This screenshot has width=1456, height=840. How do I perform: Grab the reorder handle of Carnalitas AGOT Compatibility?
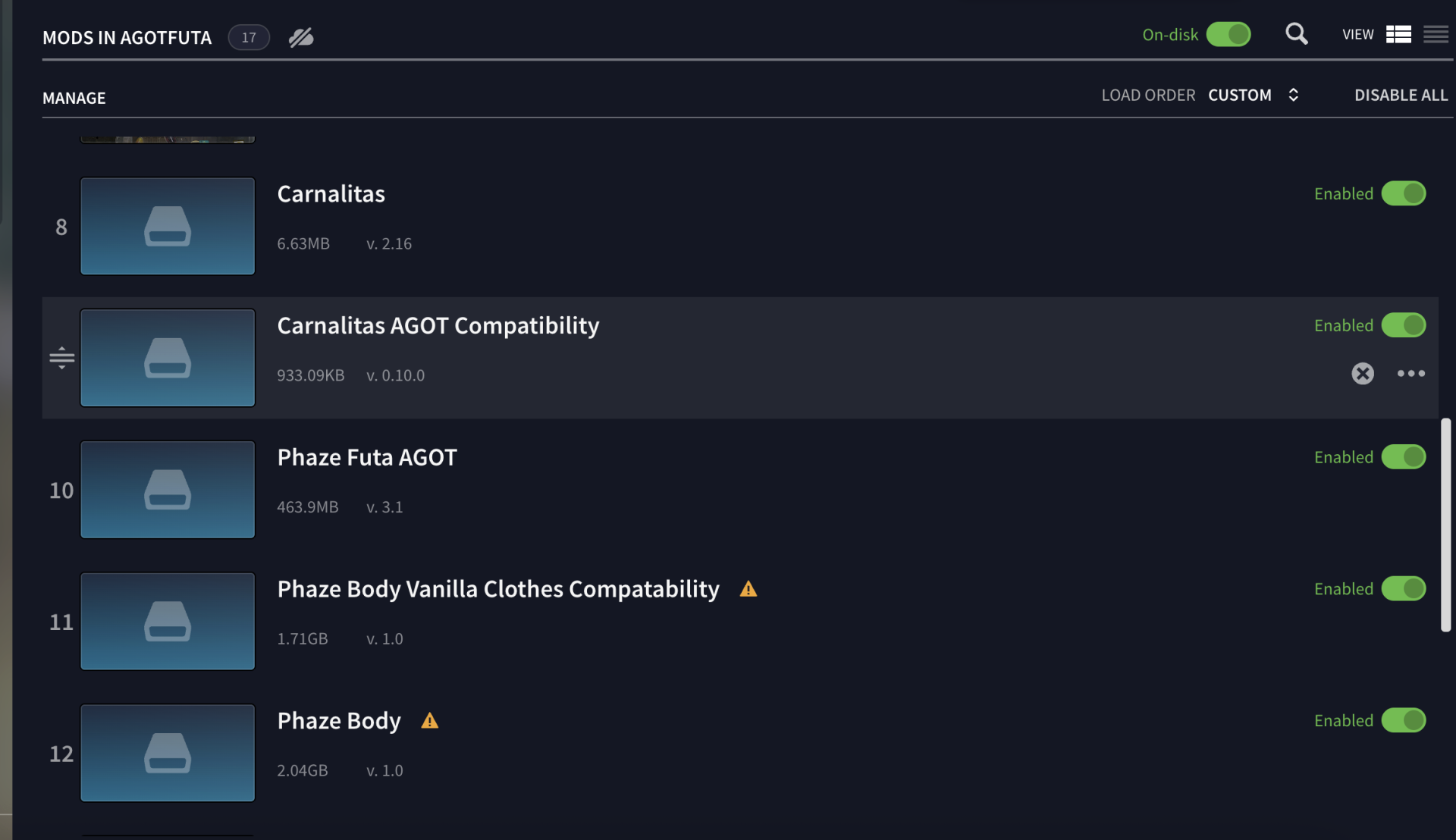pyautogui.click(x=61, y=358)
